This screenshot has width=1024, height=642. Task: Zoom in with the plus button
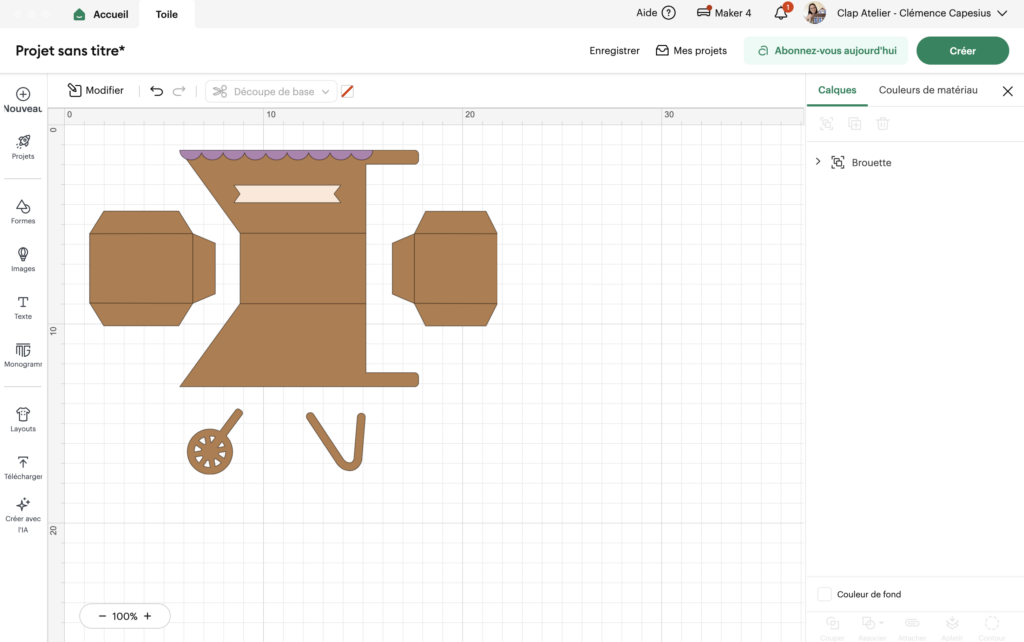tap(148, 616)
